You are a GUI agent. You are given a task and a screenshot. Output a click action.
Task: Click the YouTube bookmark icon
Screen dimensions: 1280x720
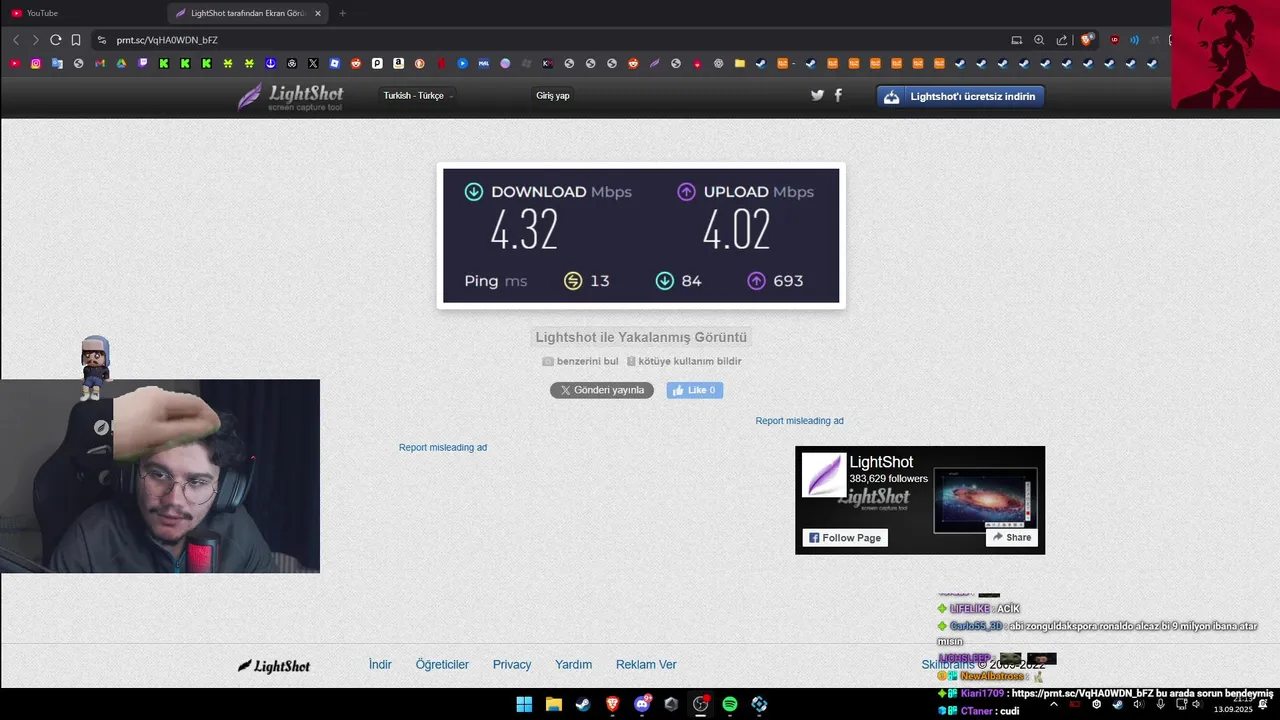point(15,63)
